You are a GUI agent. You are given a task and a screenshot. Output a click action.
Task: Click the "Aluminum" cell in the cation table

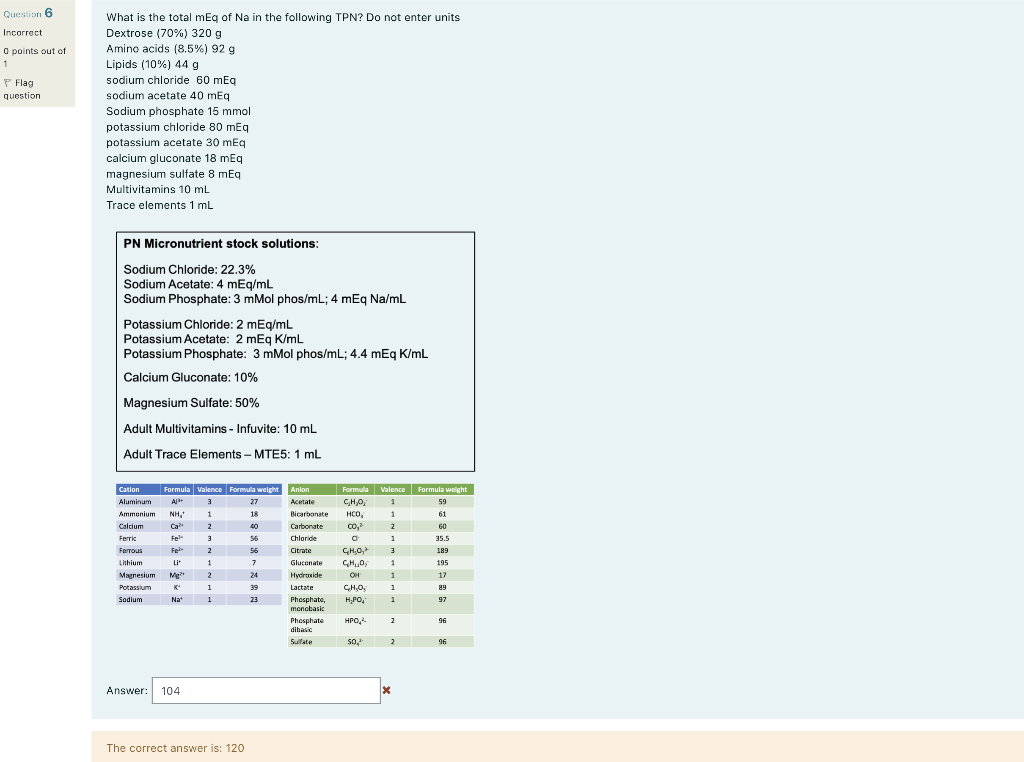point(138,502)
